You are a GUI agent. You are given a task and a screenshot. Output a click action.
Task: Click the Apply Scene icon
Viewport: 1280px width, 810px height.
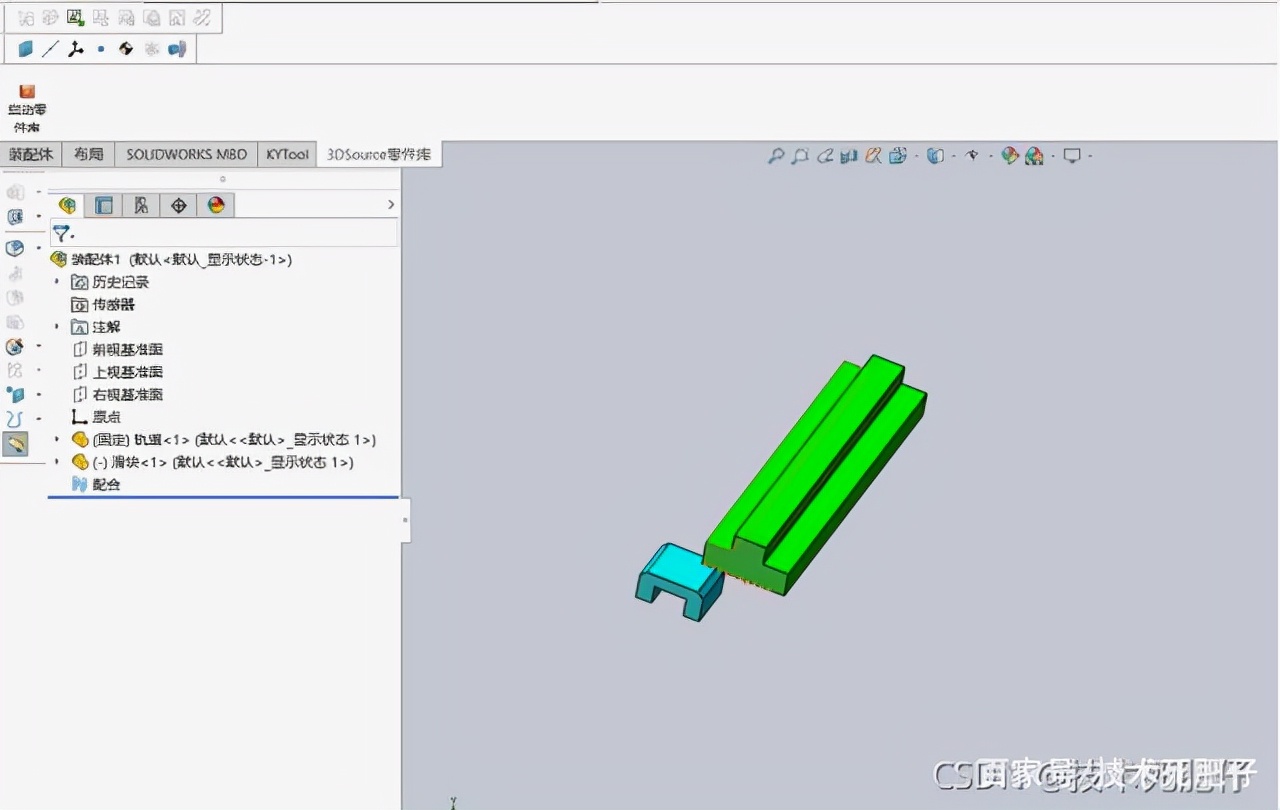pos(1034,156)
